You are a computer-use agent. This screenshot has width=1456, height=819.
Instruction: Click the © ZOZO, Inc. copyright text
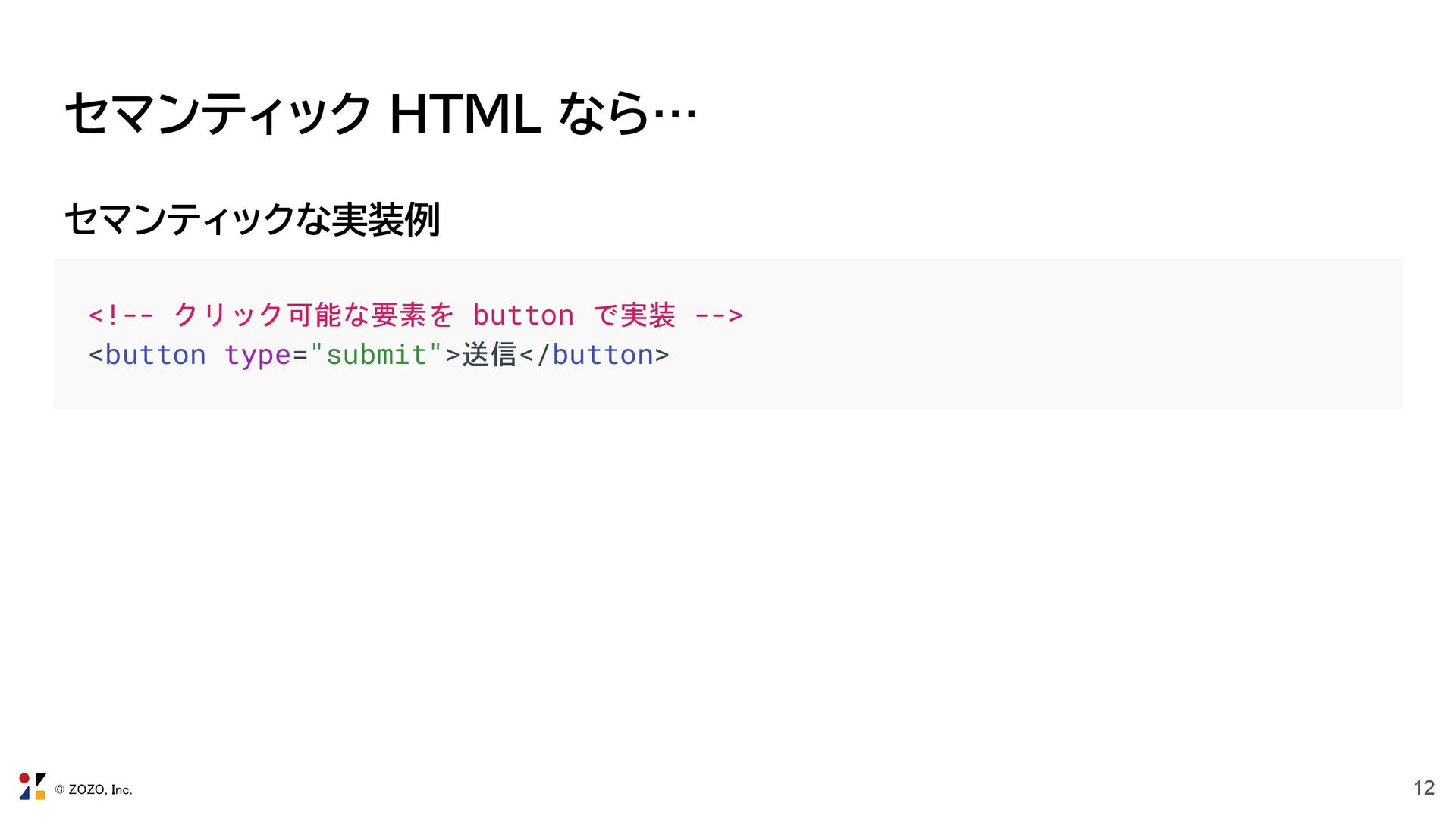pyautogui.click(x=93, y=789)
